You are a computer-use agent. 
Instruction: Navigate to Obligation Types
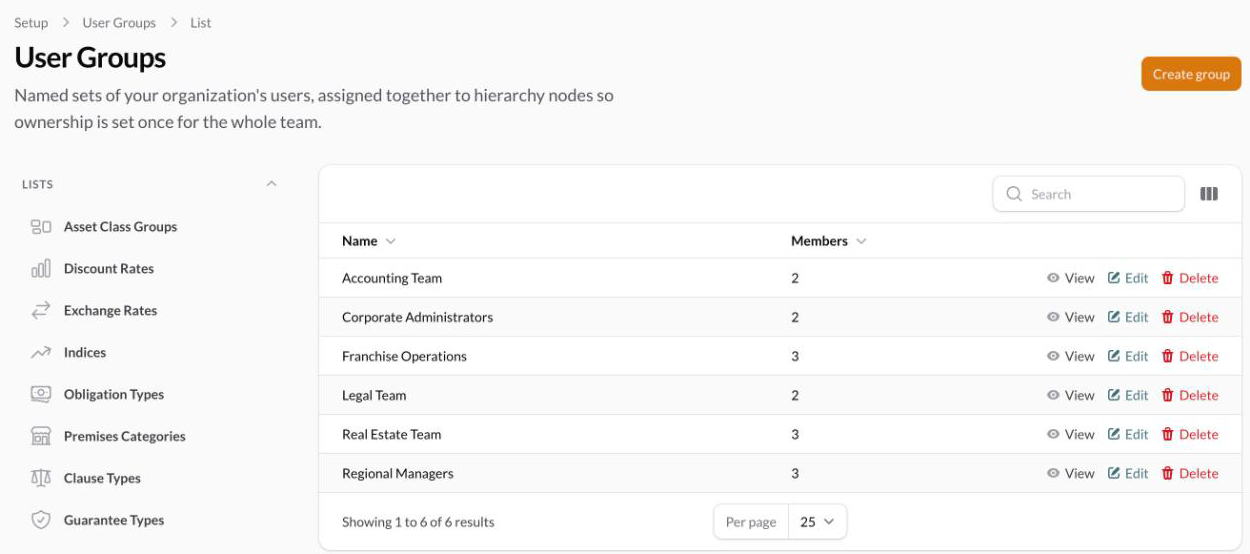114,395
